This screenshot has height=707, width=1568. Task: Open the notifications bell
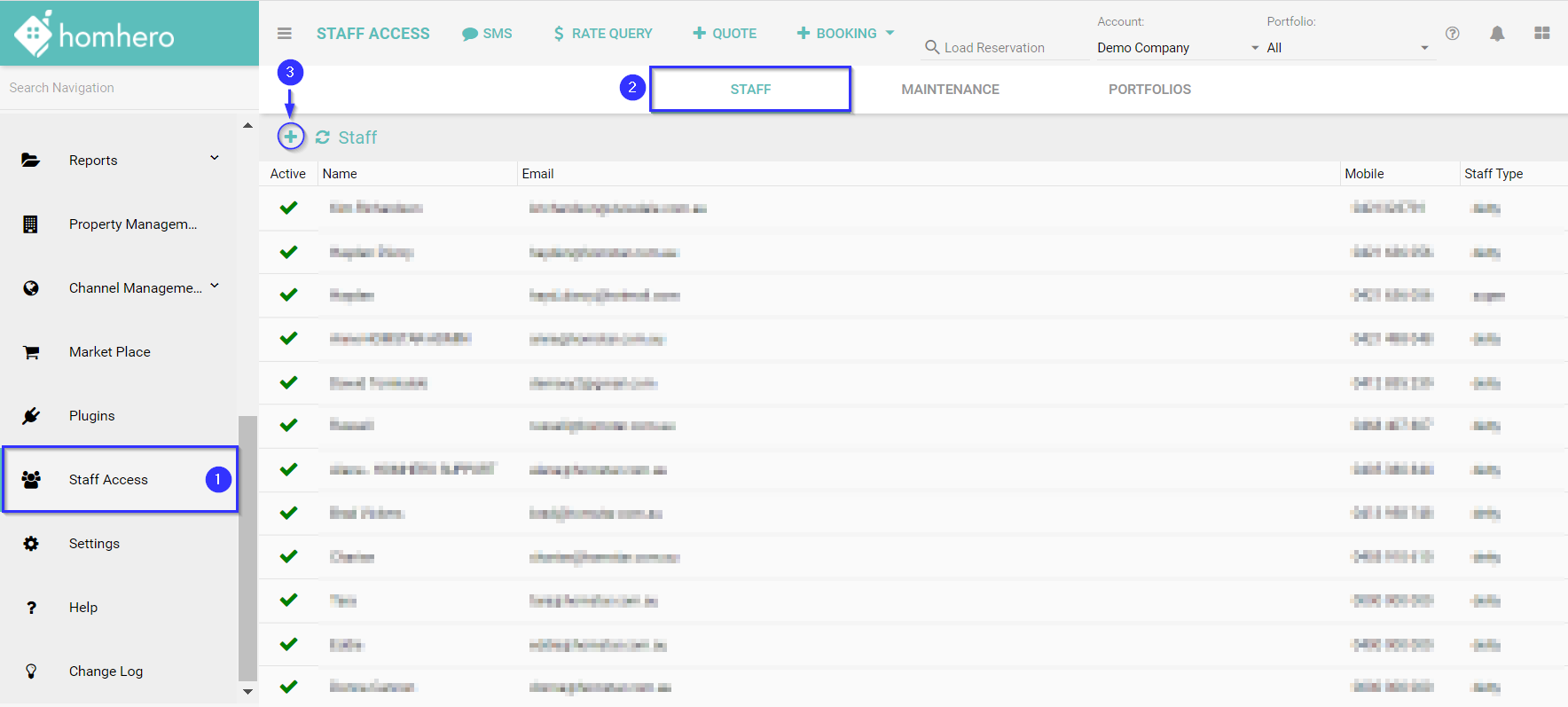coord(1497,34)
